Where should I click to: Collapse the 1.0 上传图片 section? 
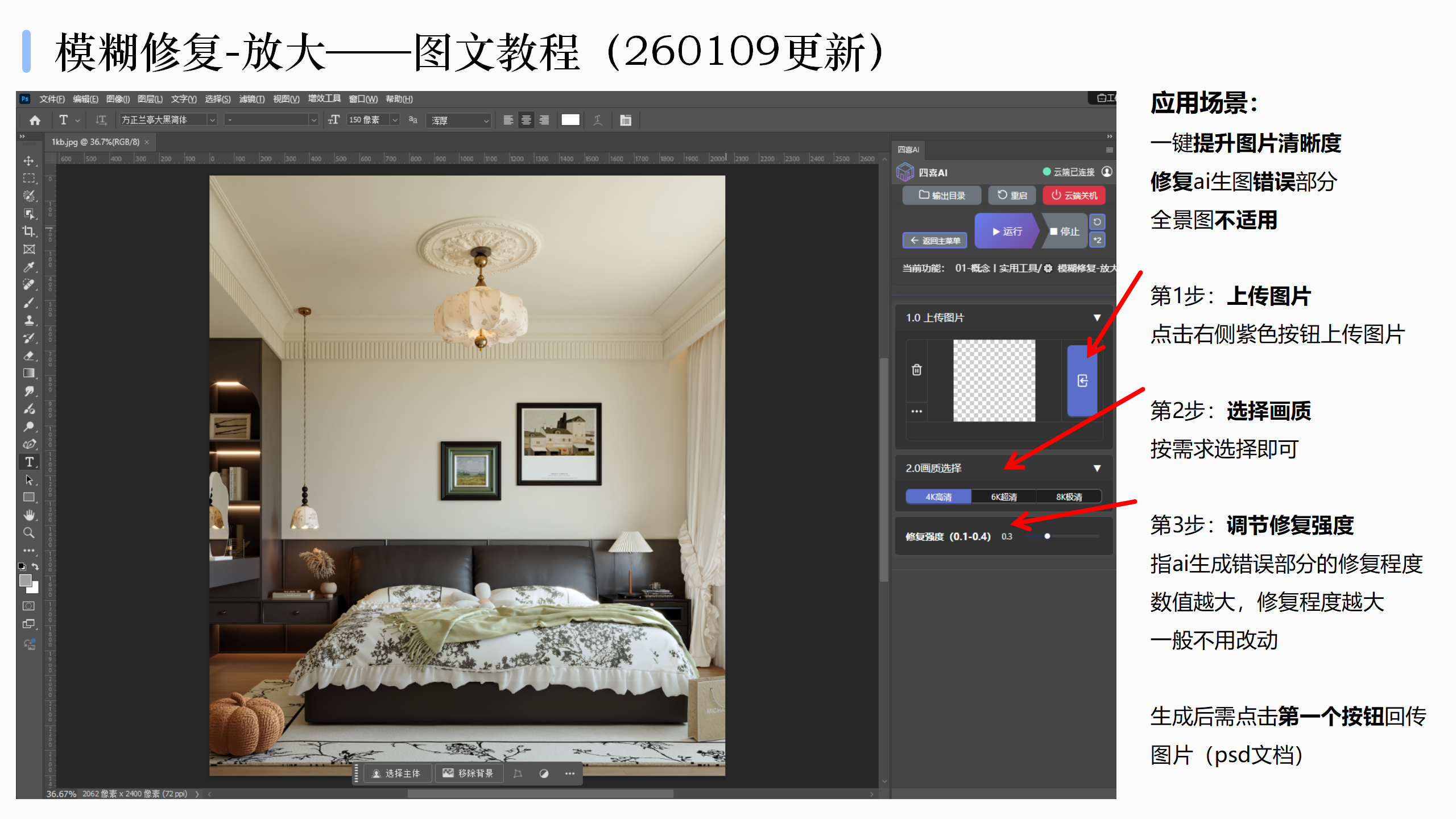(x=1097, y=317)
